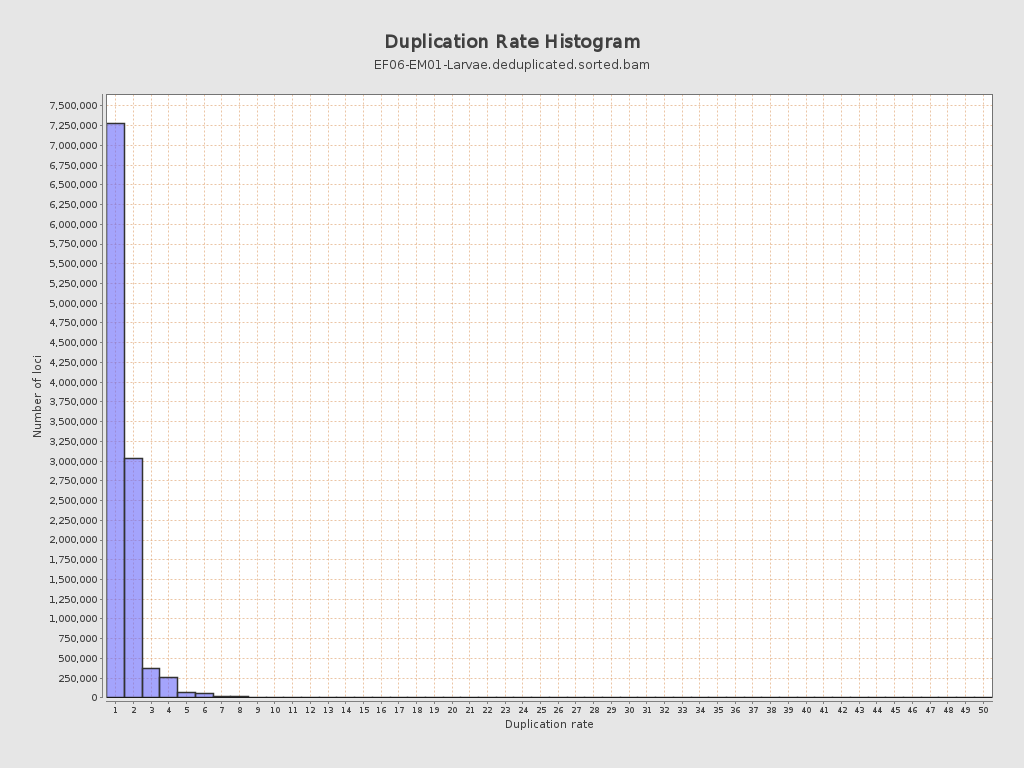Select the histogram bar for duplication rate 4

[x=168, y=687]
